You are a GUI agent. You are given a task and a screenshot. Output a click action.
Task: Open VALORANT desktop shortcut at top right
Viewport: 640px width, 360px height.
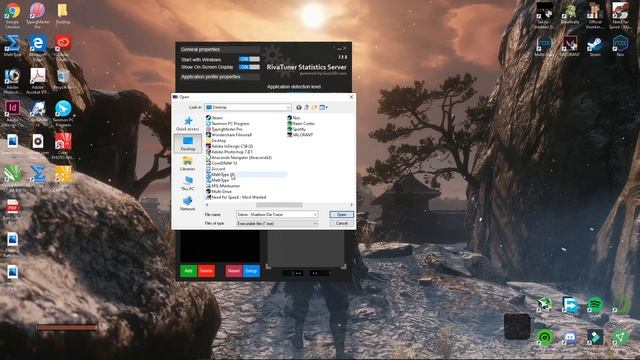570,45
